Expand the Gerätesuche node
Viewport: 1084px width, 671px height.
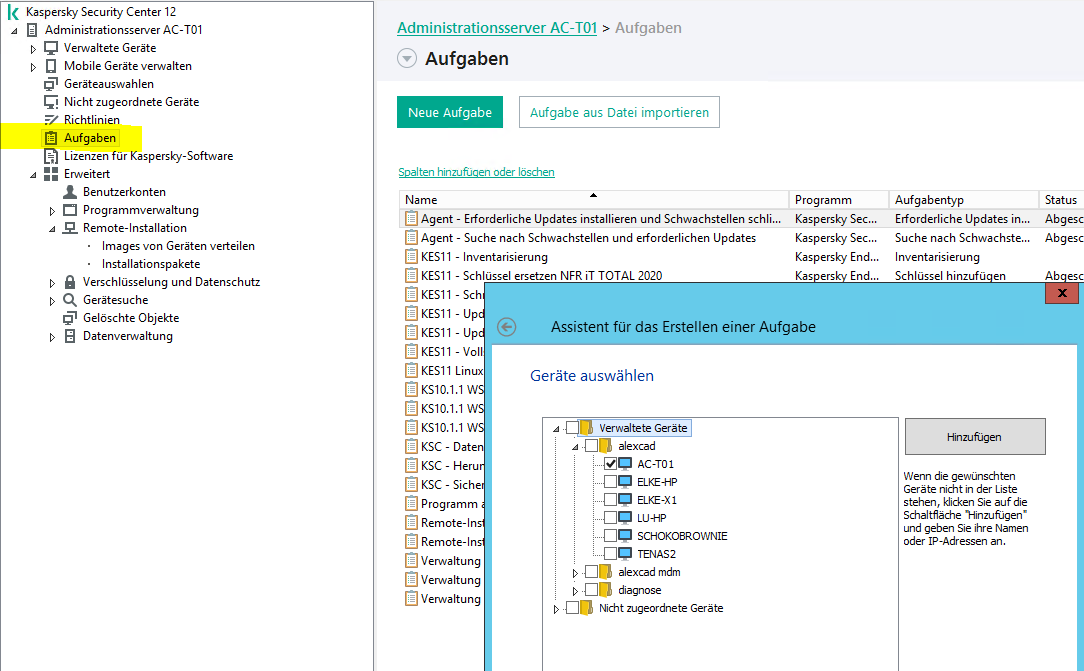pyautogui.click(x=53, y=300)
